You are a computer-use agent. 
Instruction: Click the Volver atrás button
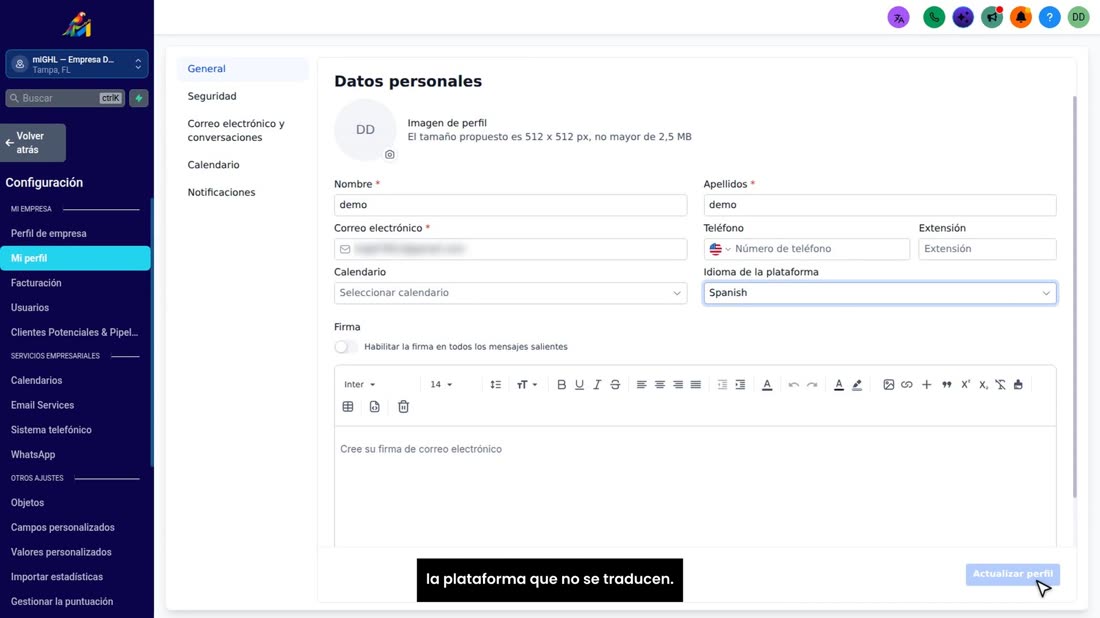[x=33, y=142]
